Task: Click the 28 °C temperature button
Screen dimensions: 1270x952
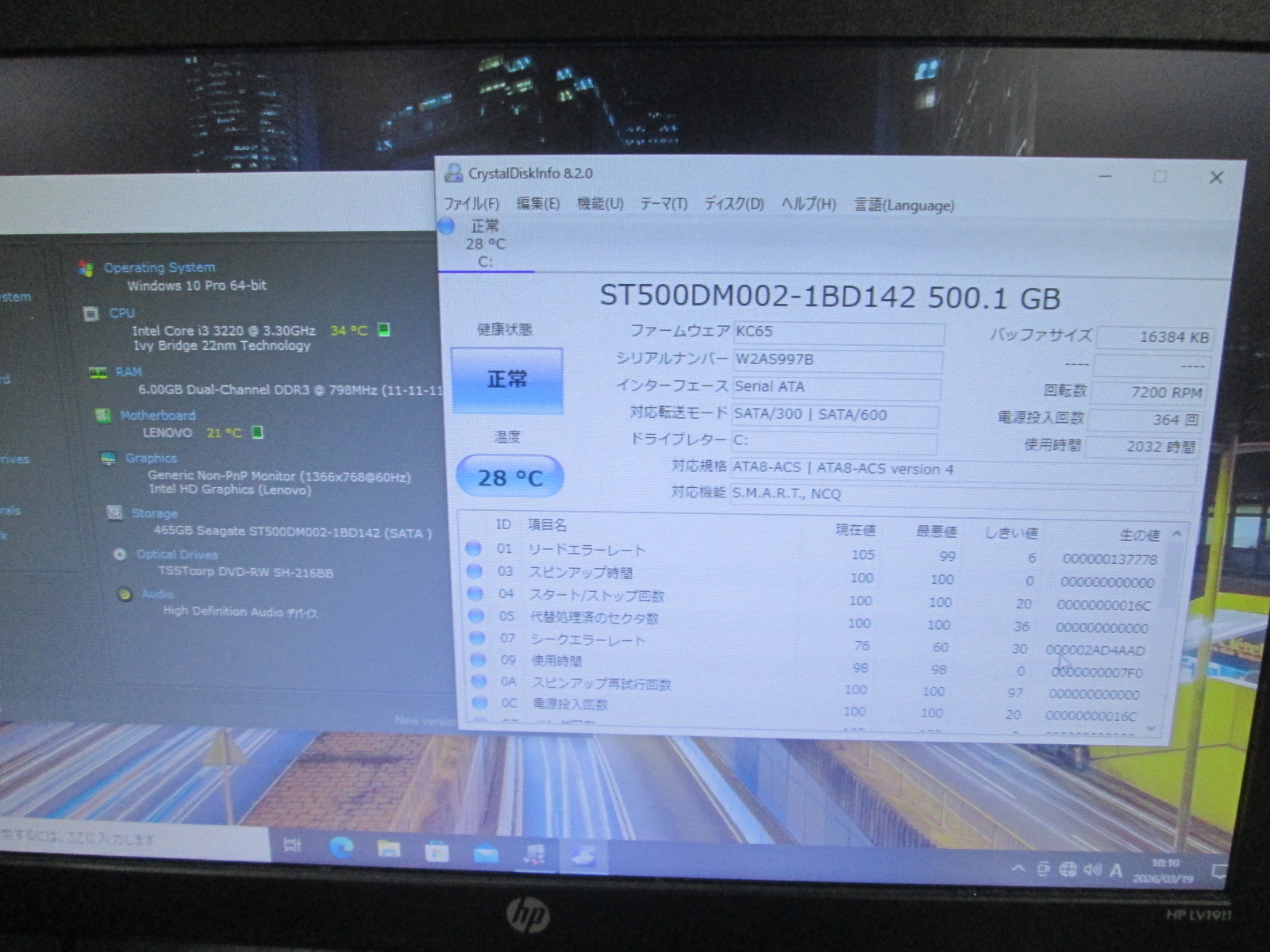Action: [x=510, y=477]
